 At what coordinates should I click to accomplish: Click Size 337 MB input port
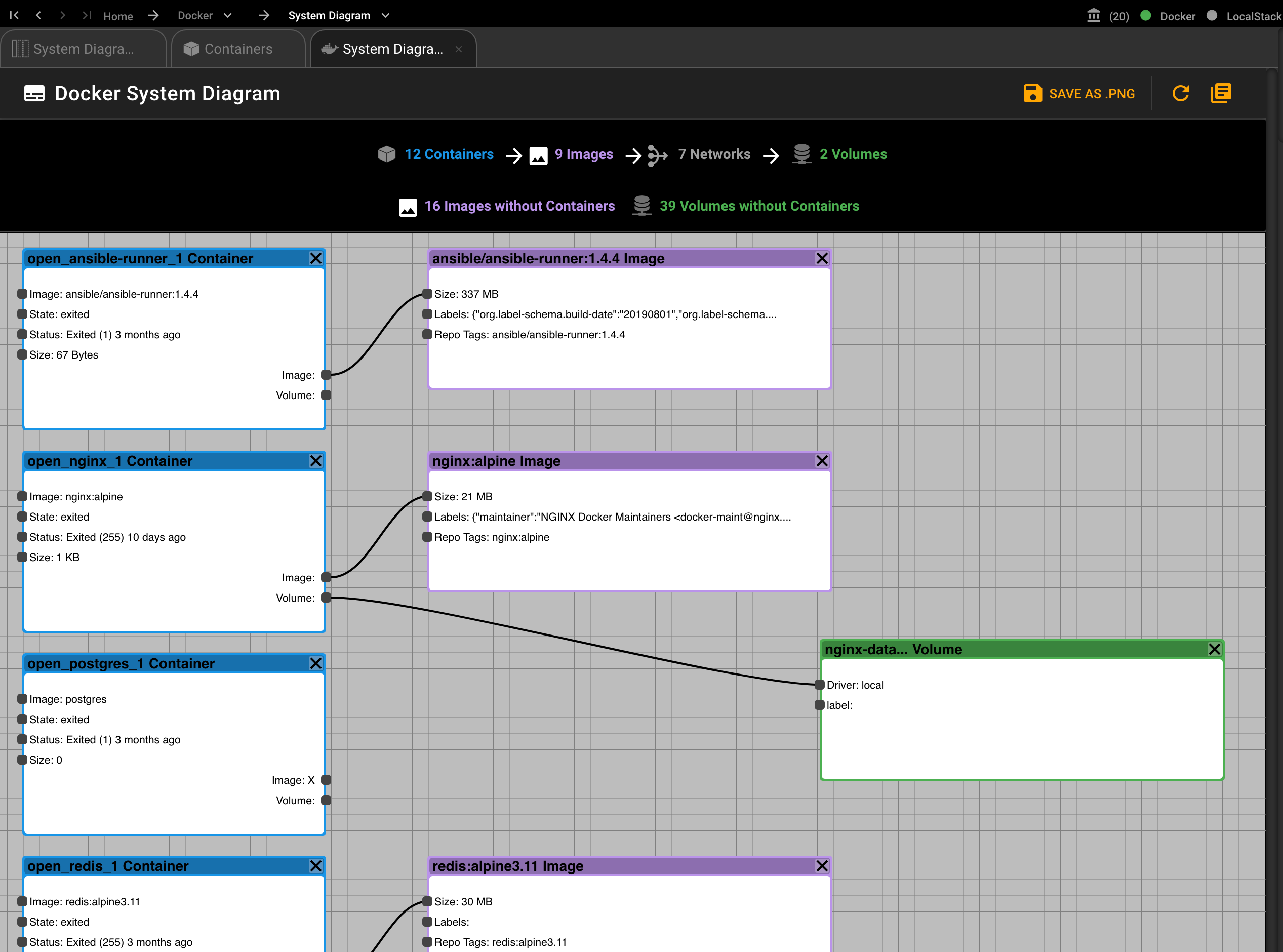tap(427, 293)
